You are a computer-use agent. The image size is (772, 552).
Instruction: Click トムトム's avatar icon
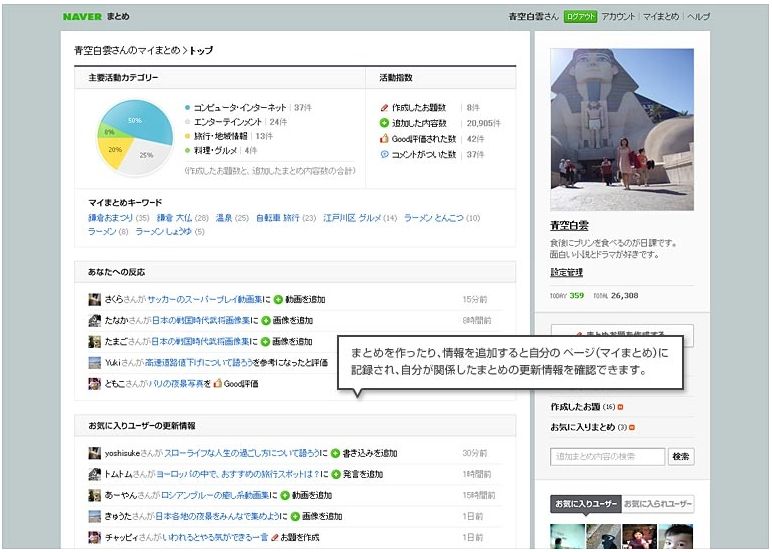[x=95, y=474]
